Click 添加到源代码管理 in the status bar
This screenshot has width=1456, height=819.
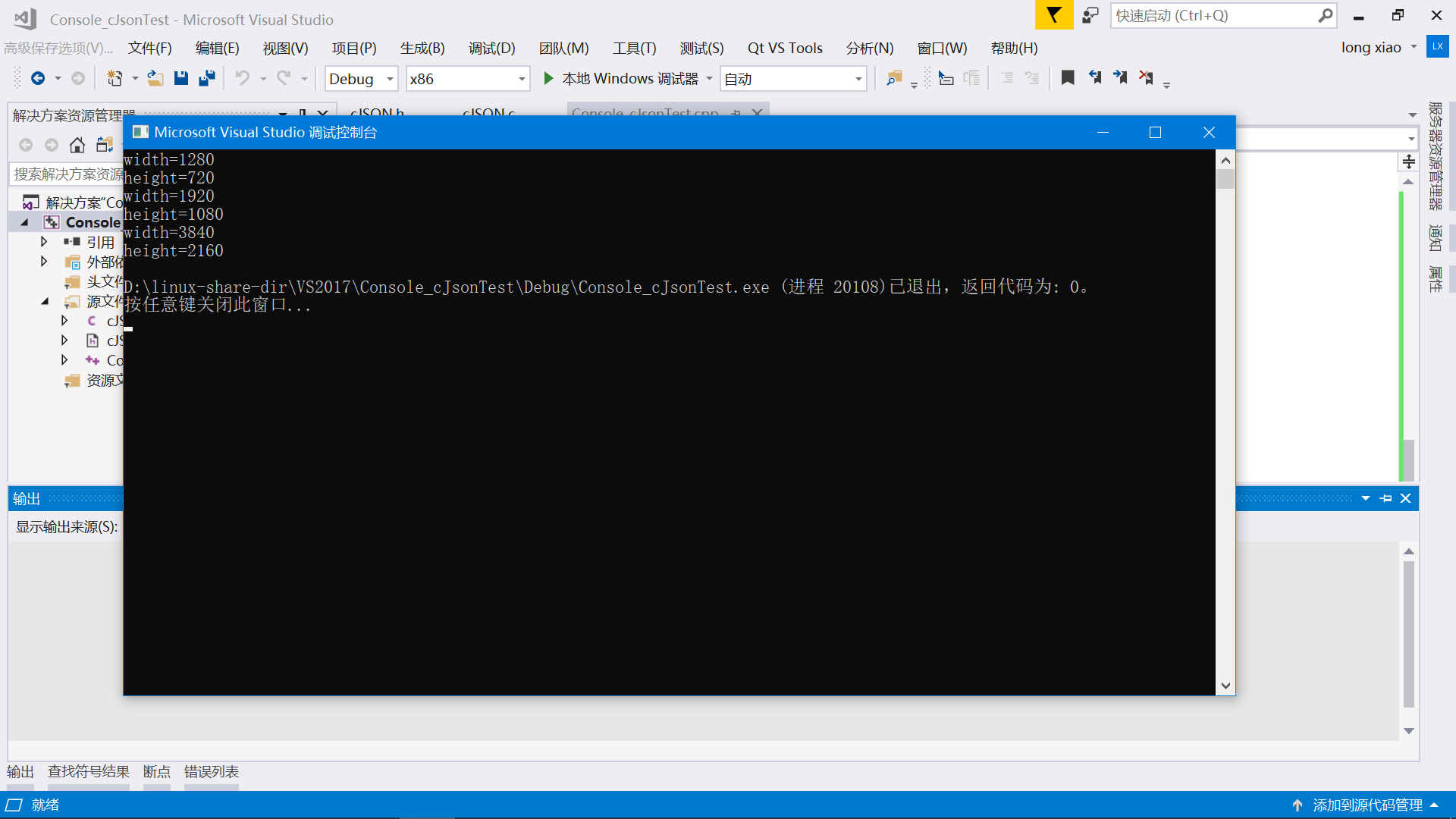coord(1367,805)
